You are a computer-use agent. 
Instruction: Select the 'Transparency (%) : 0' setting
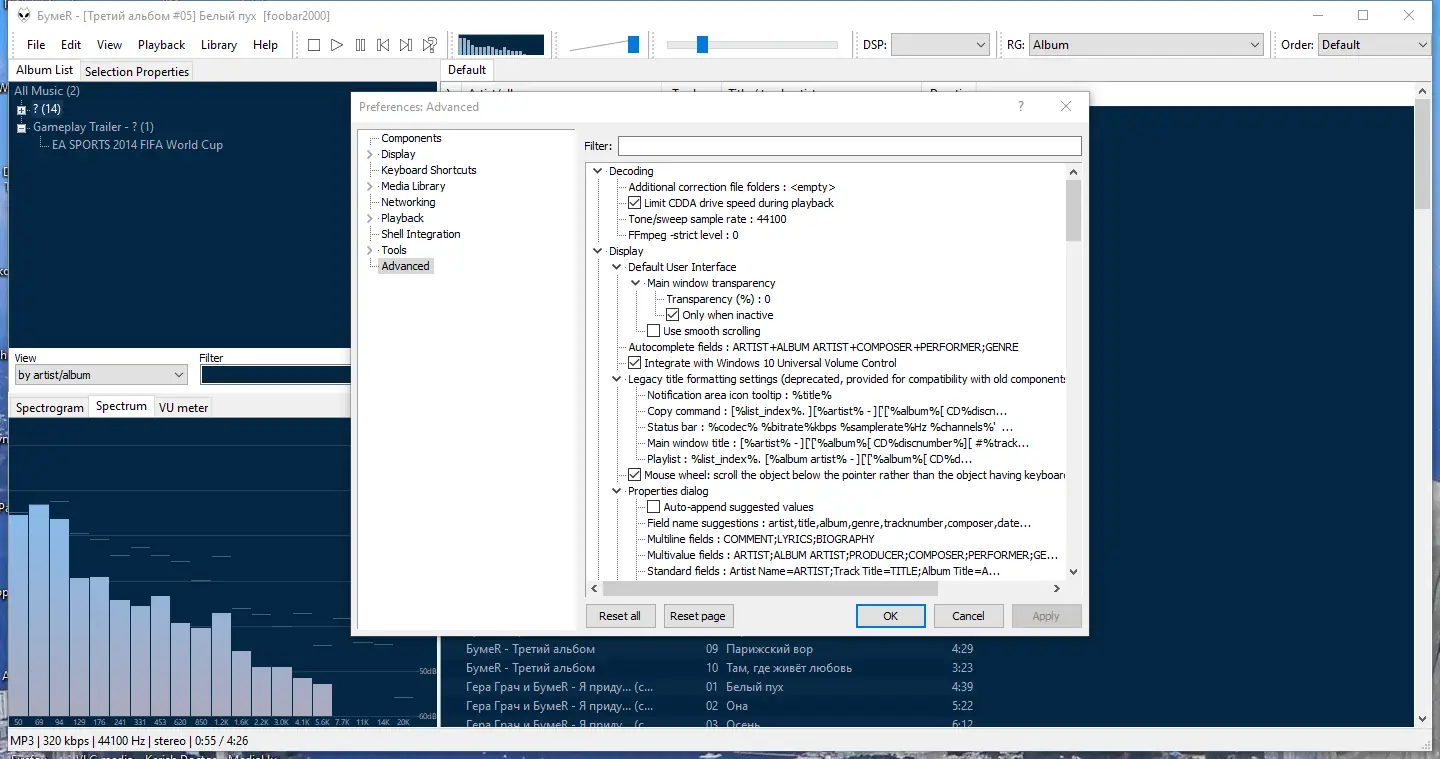tap(718, 299)
